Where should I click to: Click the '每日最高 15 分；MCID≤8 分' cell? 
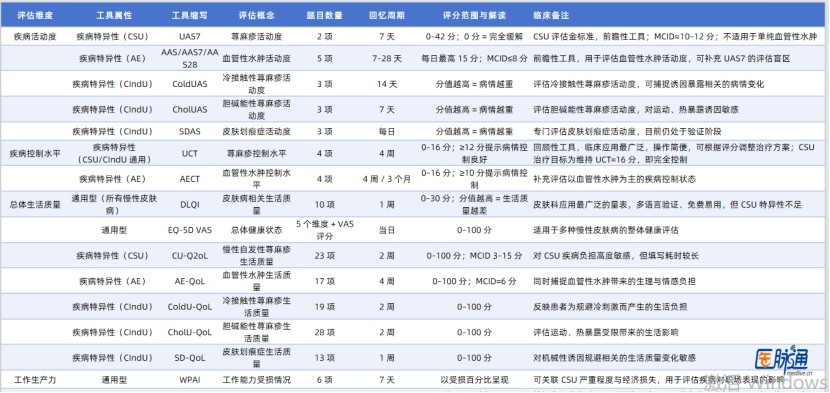[x=474, y=58]
